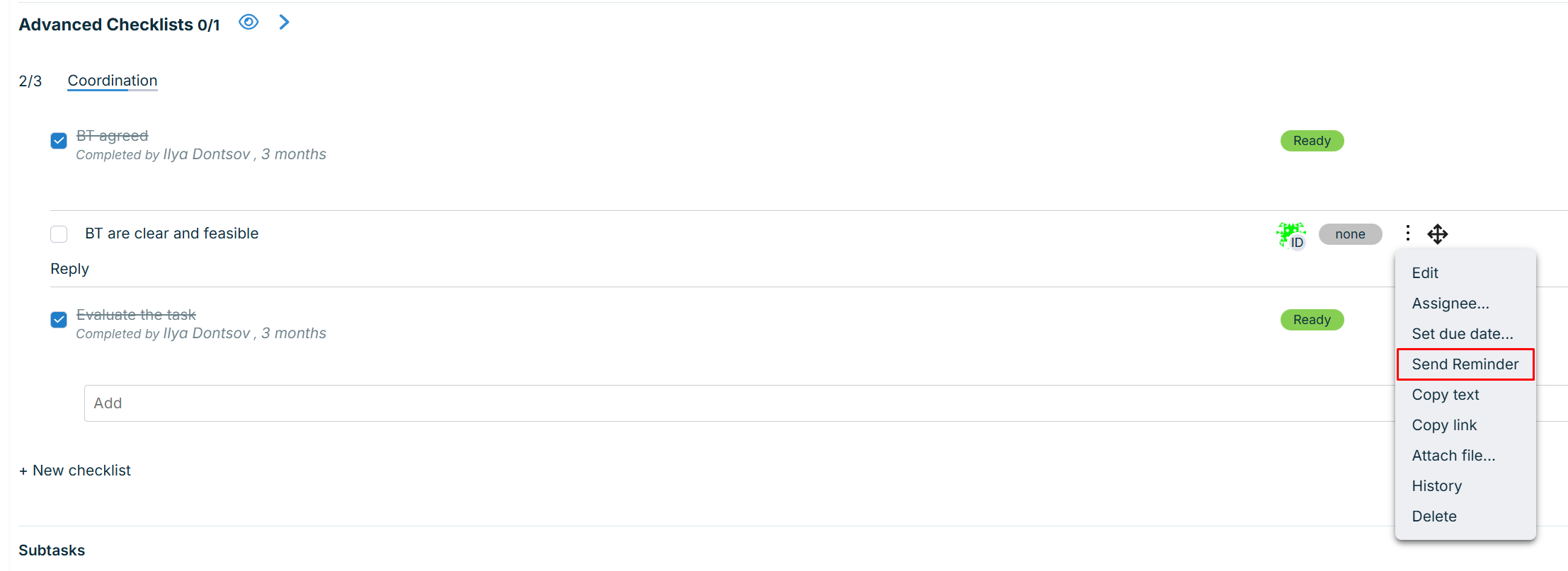Choose 'Edit' in the context menu
1568x571 pixels.
1425,273
